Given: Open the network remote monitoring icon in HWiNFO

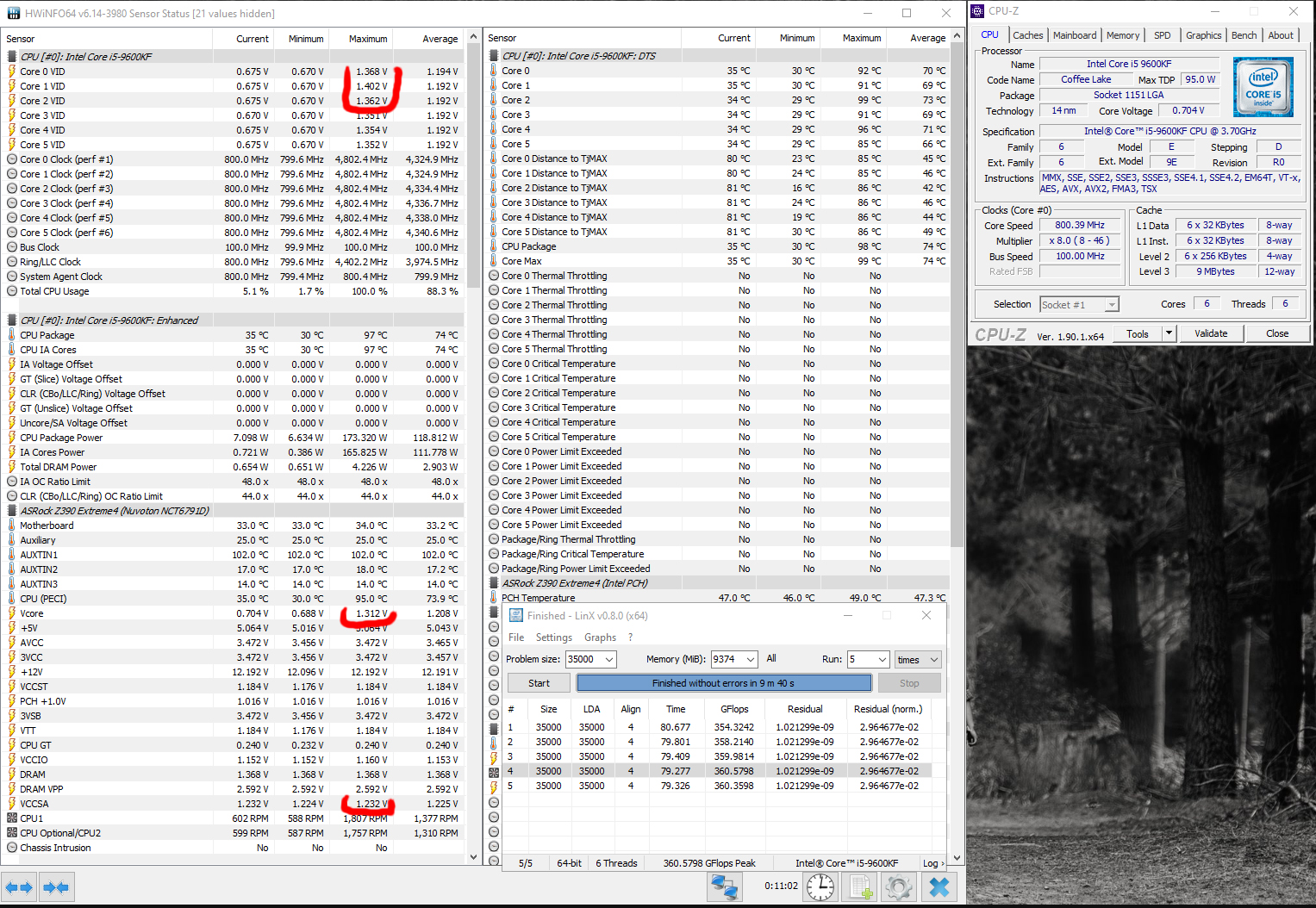Looking at the screenshot, I should [x=725, y=886].
